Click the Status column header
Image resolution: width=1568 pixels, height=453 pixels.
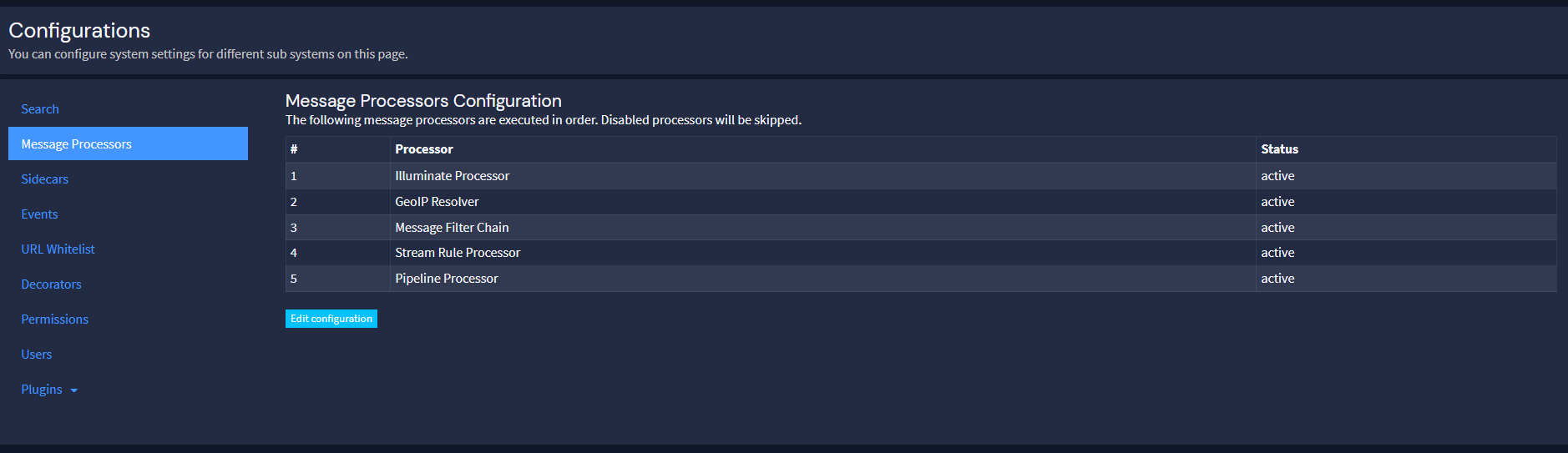click(1279, 149)
